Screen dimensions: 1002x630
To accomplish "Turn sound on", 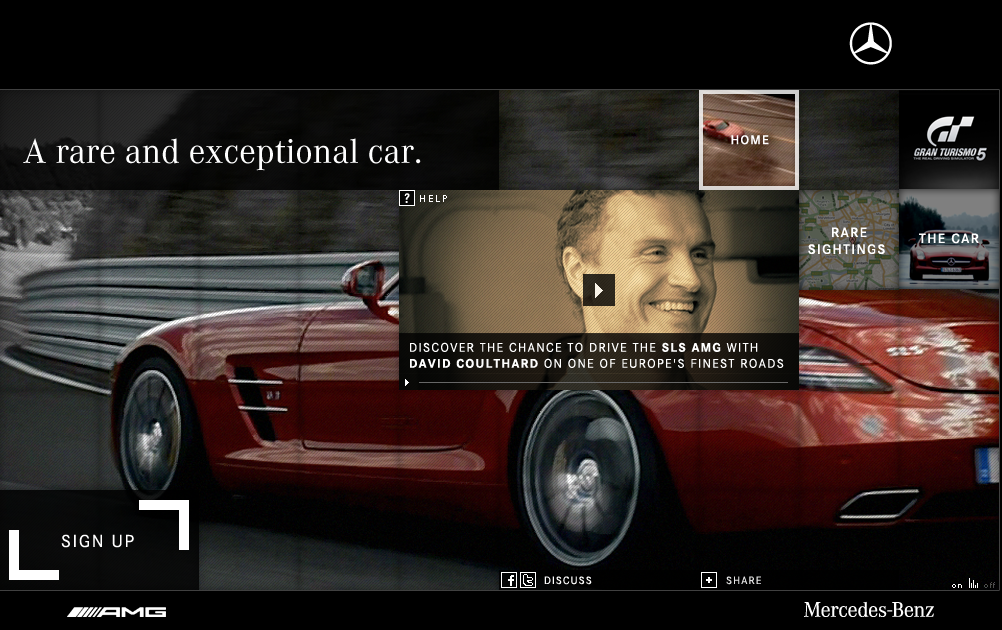I will 957,585.
